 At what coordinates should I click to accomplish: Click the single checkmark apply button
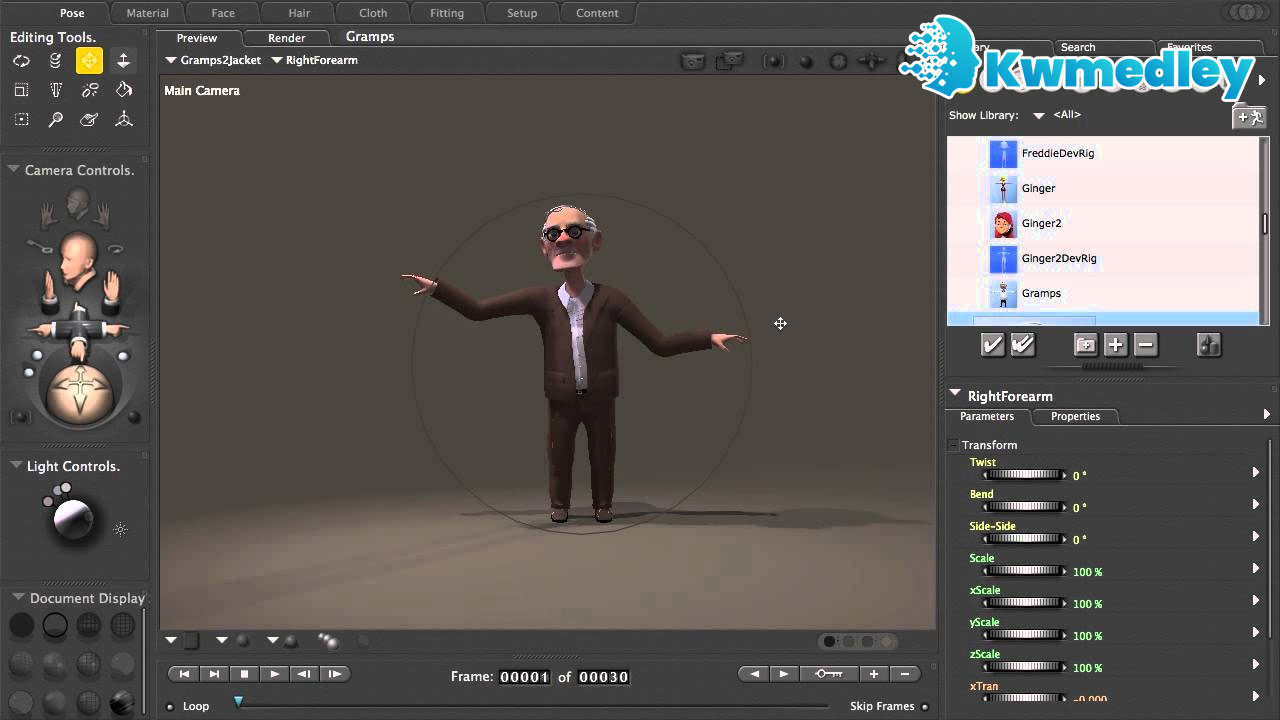(991, 345)
